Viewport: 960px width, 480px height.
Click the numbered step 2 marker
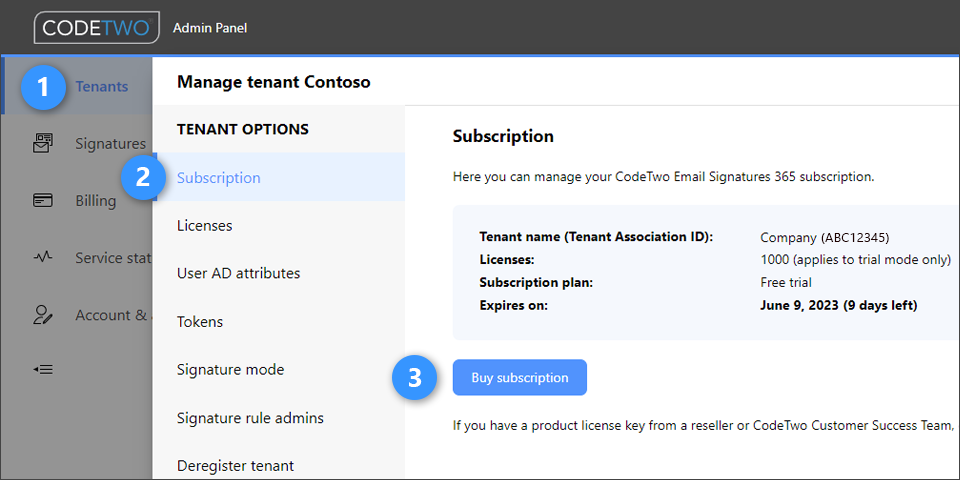coord(143,178)
